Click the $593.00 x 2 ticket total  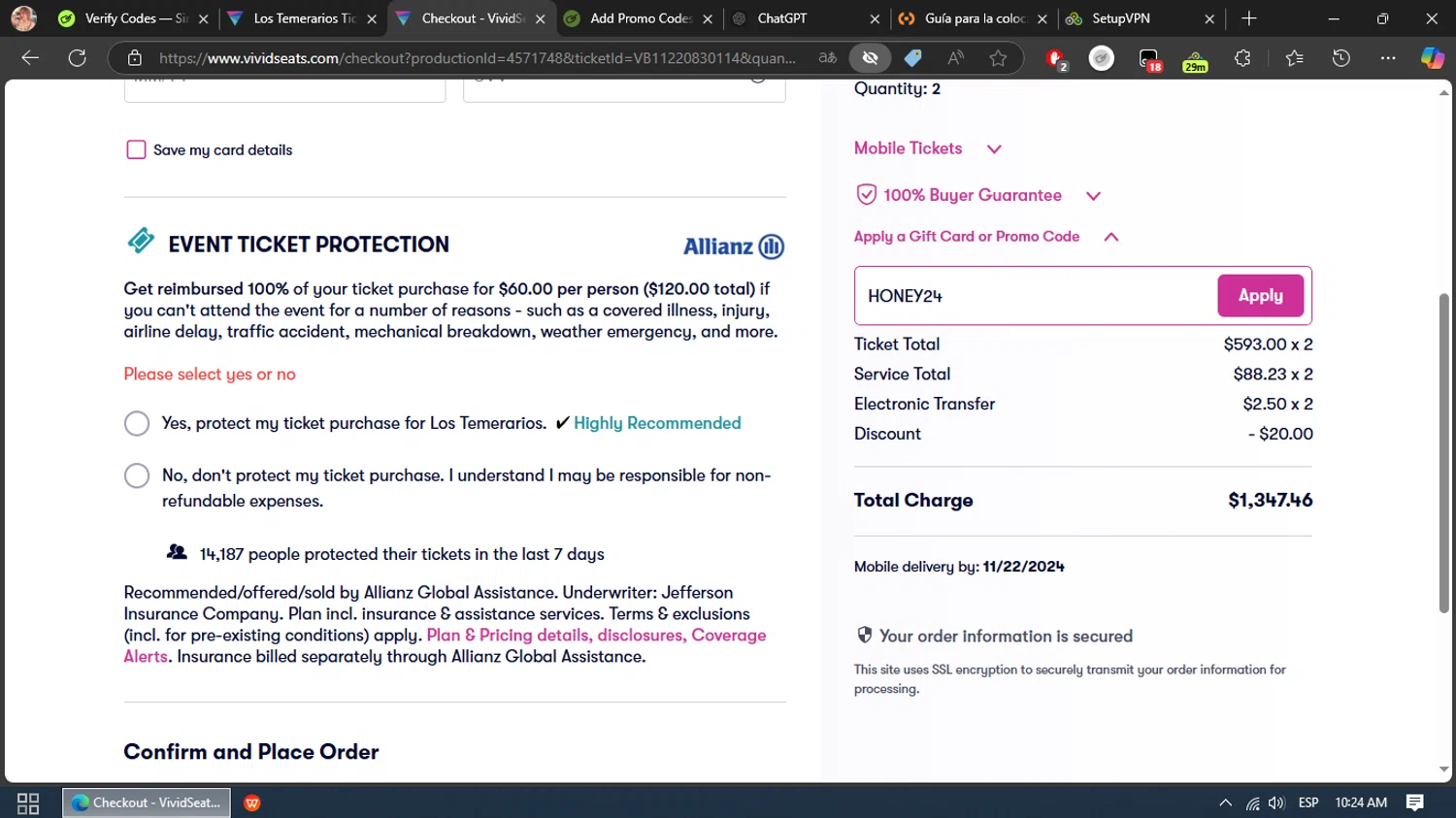pyautogui.click(x=1268, y=344)
